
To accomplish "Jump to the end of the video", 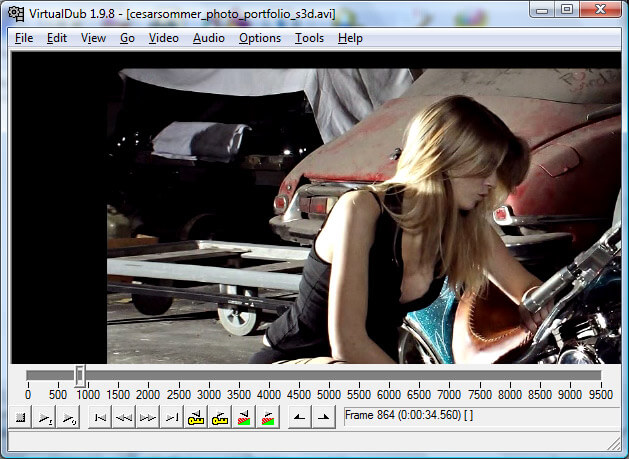I will click(x=172, y=418).
